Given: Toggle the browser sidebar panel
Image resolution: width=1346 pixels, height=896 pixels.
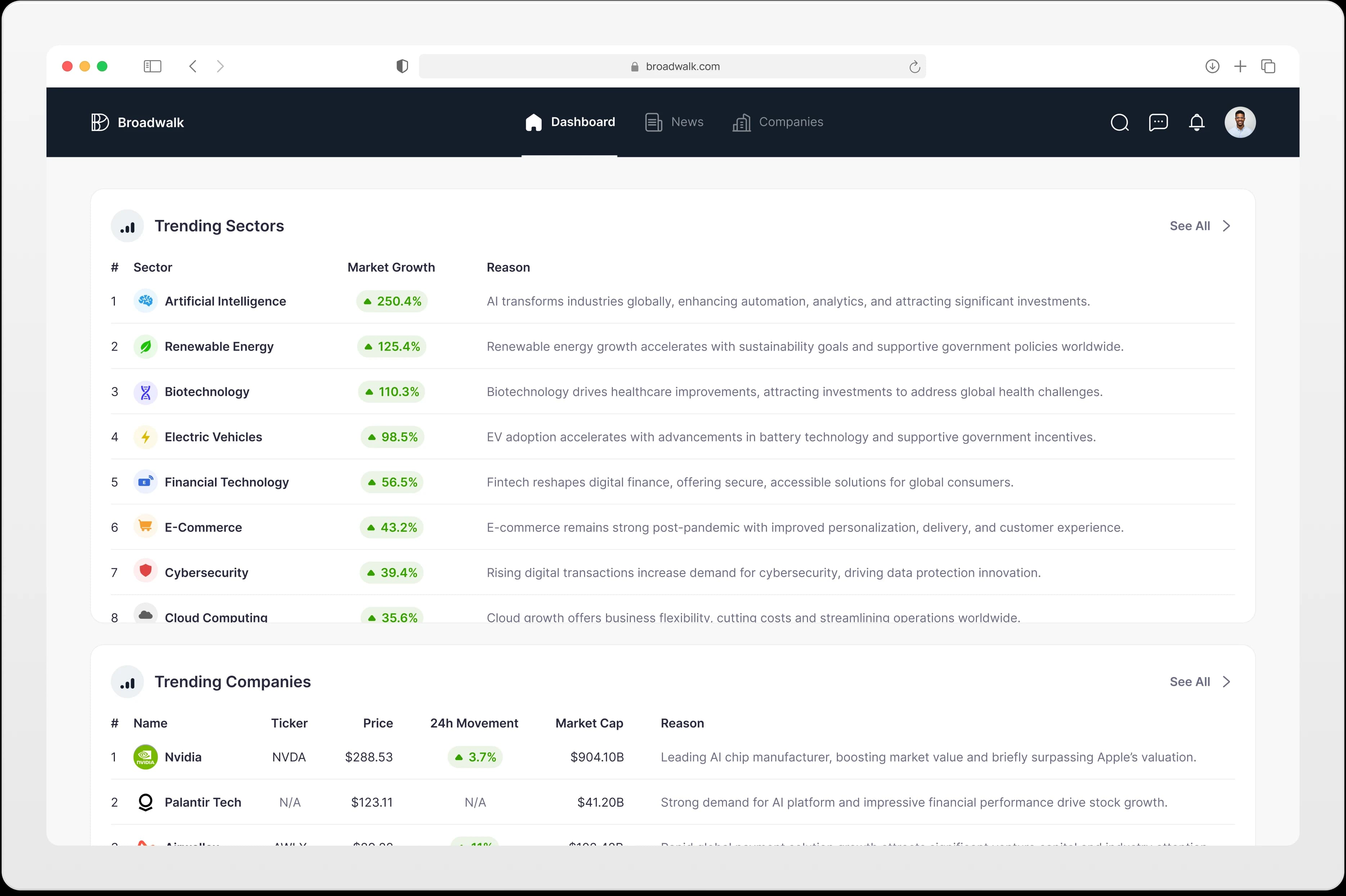Looking at the screenshot, I should pyautogui.click(x=153, y=66).
